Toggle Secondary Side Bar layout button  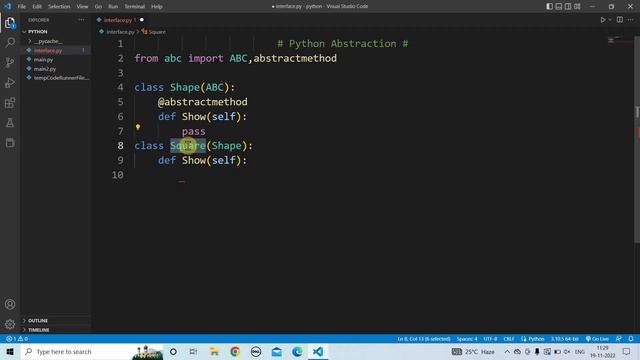click(x=568, y=6)
